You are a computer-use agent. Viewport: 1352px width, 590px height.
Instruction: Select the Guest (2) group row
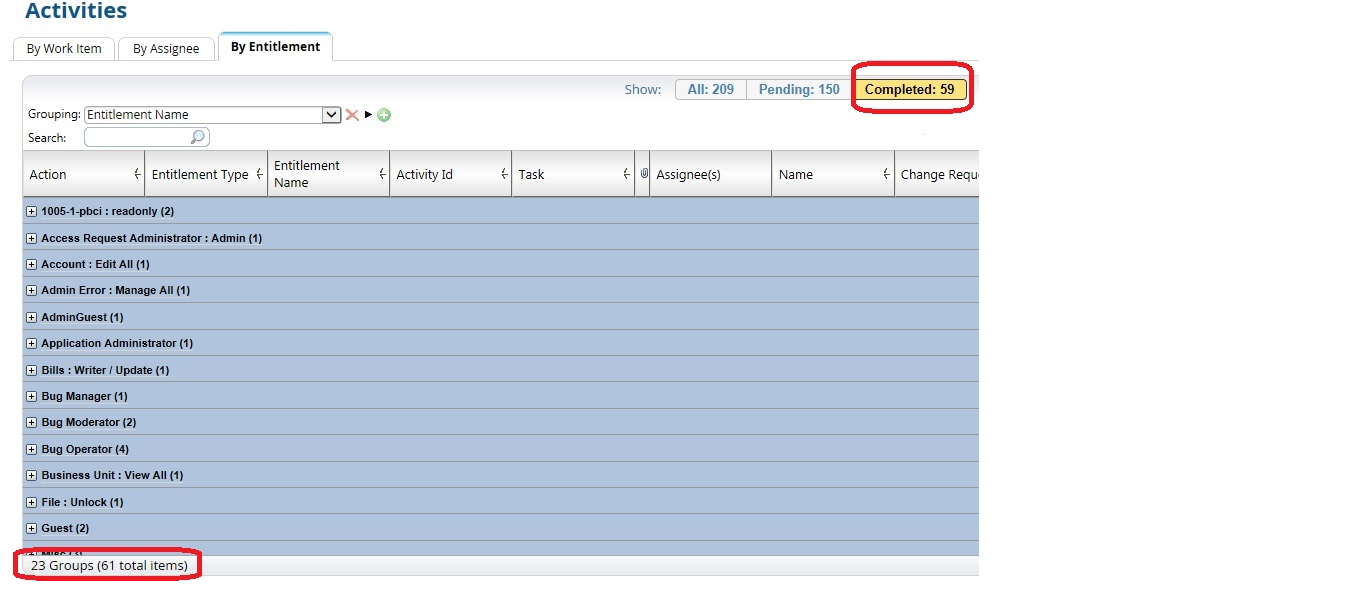(62, 527)
